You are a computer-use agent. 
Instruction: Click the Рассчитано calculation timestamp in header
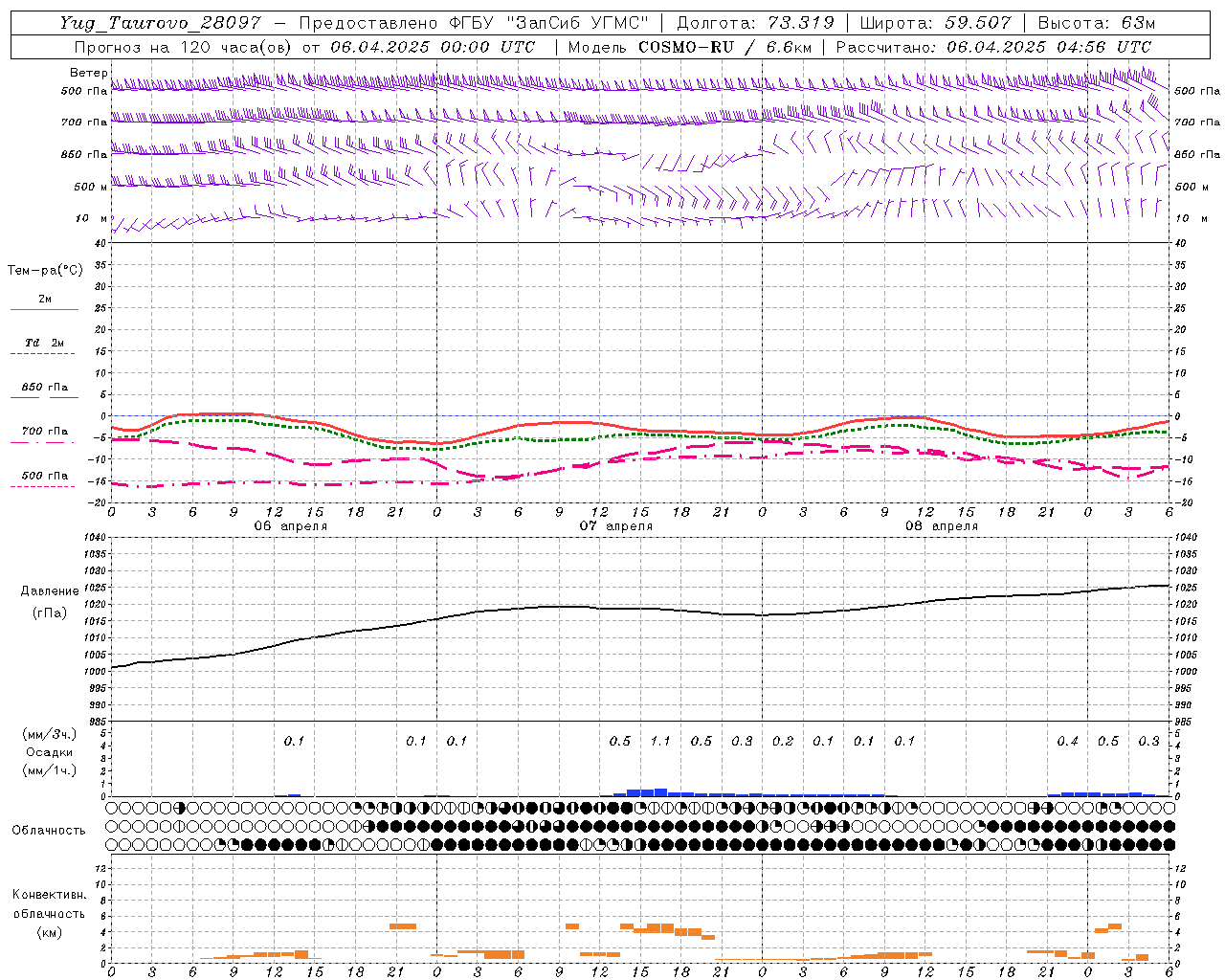993,47
